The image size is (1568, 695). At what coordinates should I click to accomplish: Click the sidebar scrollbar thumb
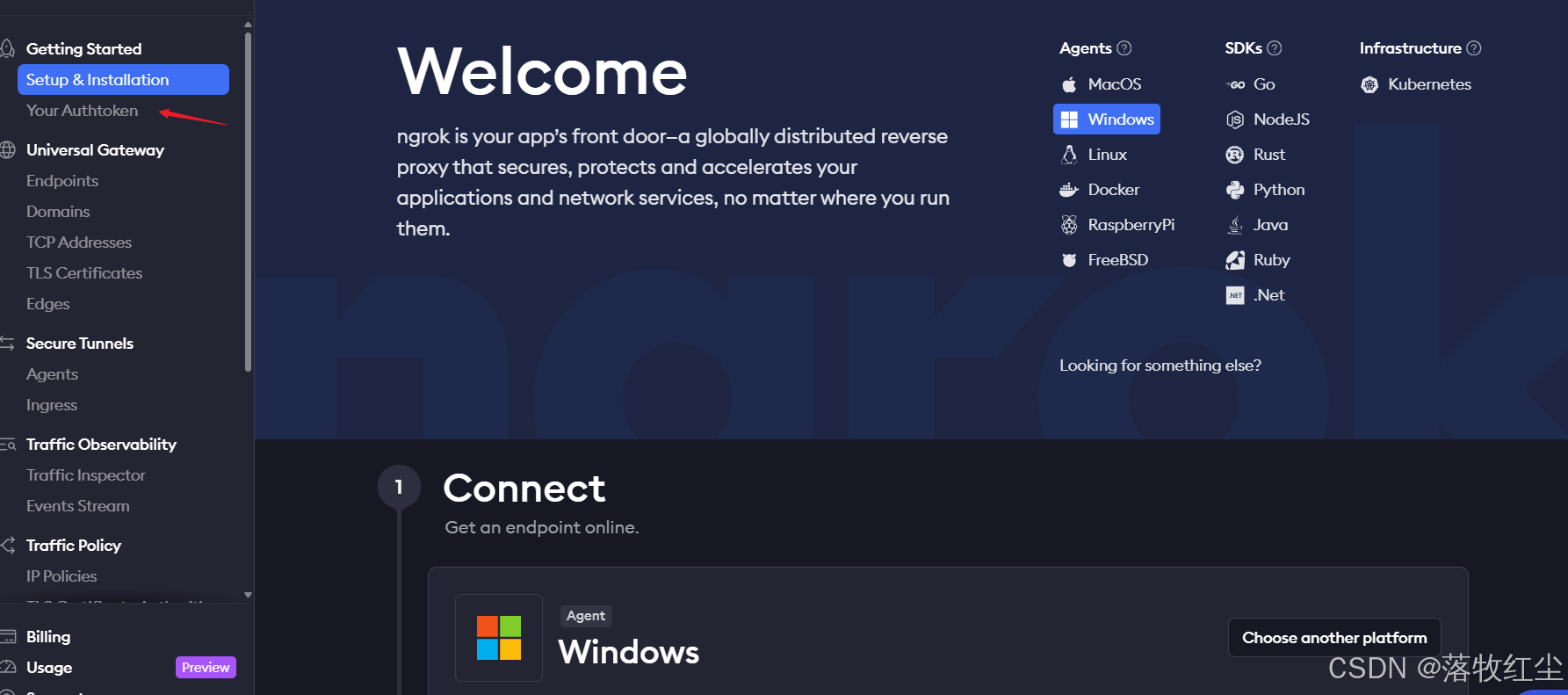pyautogui.click(x=248, y=200)
